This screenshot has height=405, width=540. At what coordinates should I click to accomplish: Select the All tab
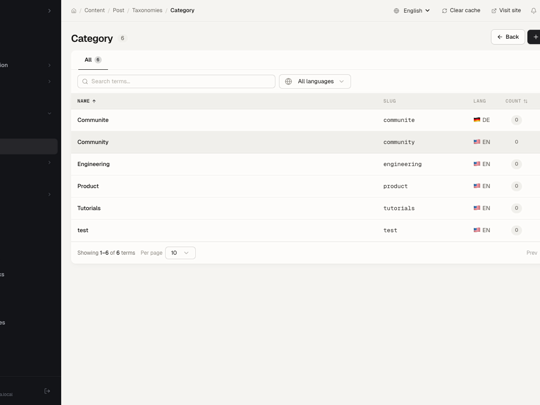click(93, 60)
